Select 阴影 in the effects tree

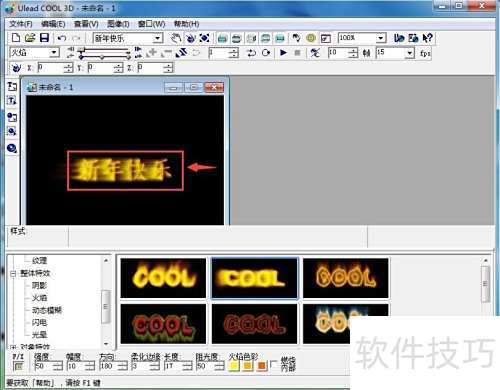(39, 286)
